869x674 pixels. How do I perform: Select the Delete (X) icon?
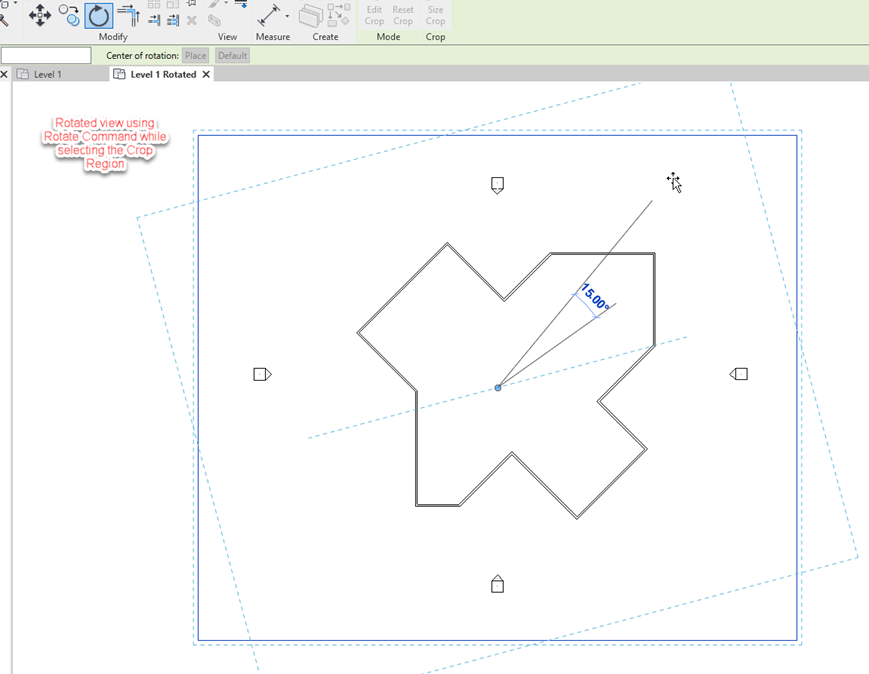coord(190,21)
